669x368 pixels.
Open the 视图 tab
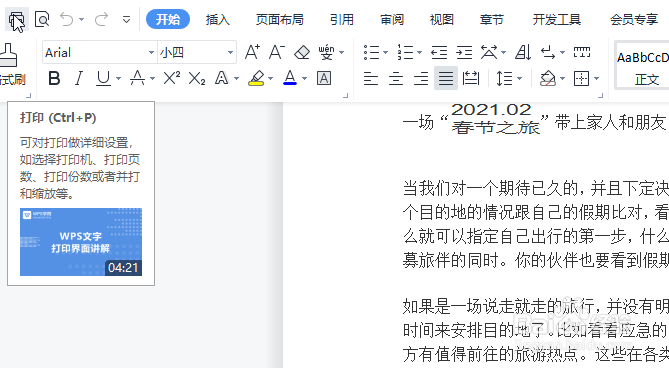(x=442, y=20)
